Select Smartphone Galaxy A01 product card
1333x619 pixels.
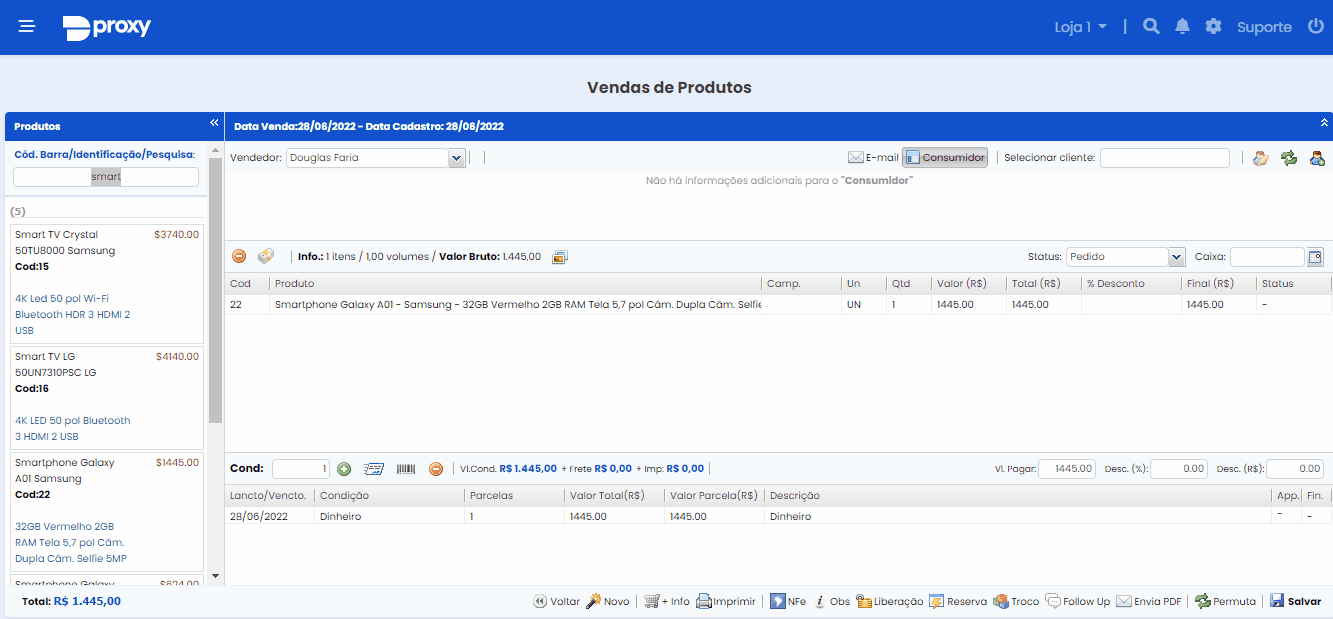[107, 511]
